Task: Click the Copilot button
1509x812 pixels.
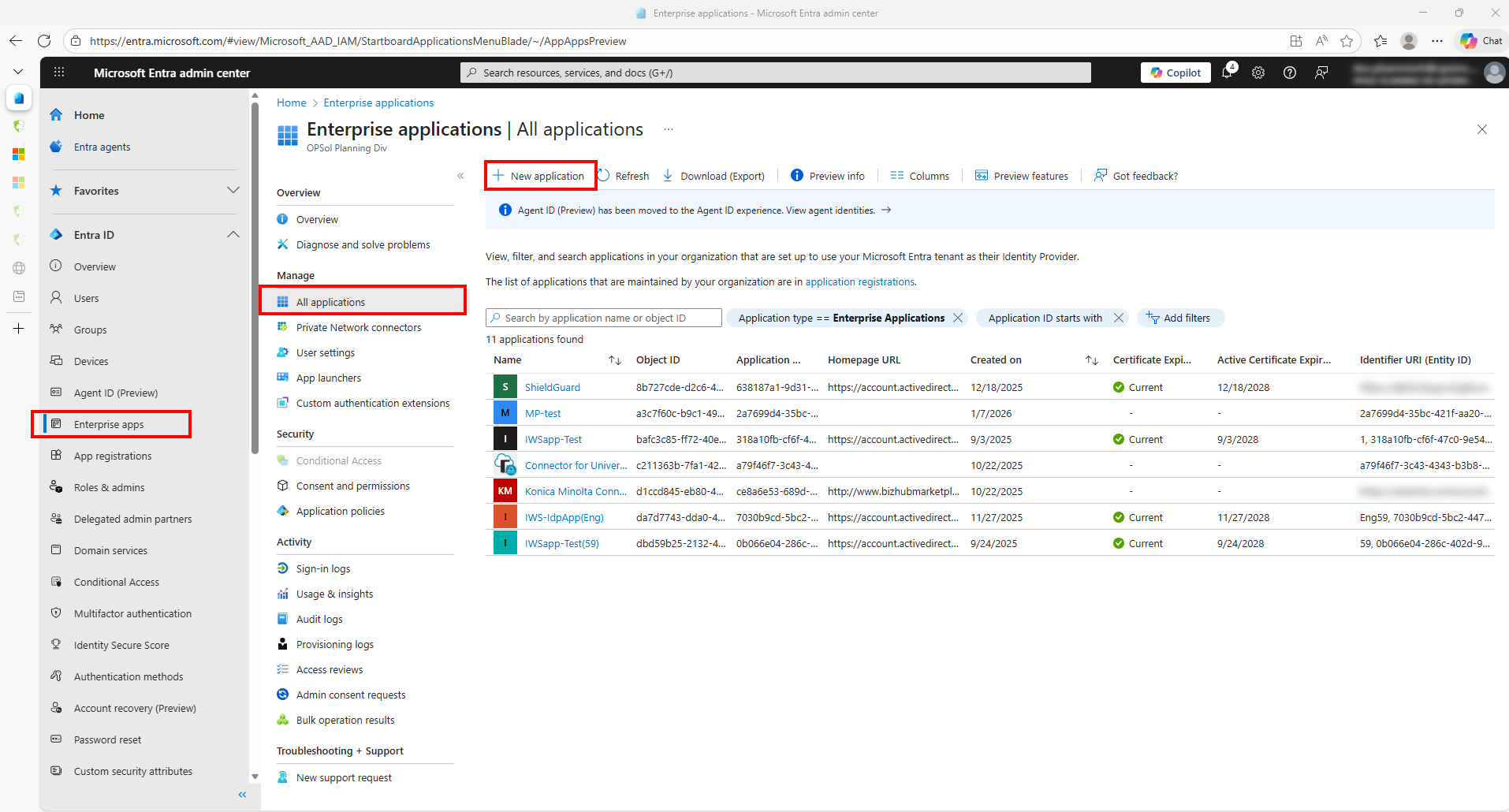Action: point(1176,73)
